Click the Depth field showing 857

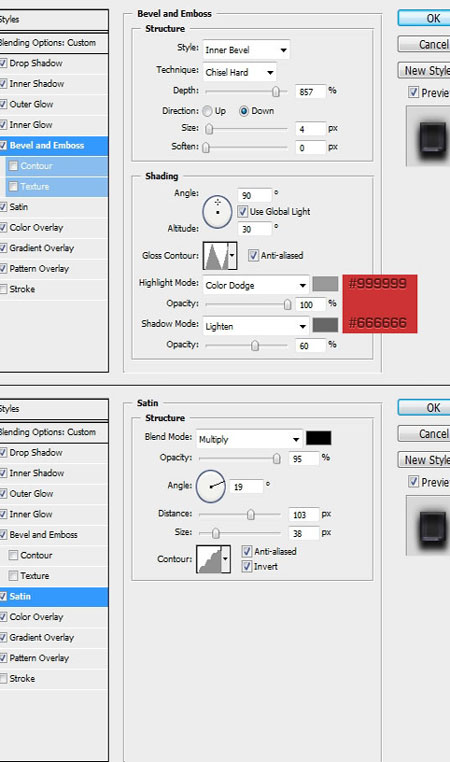[310, 91]
